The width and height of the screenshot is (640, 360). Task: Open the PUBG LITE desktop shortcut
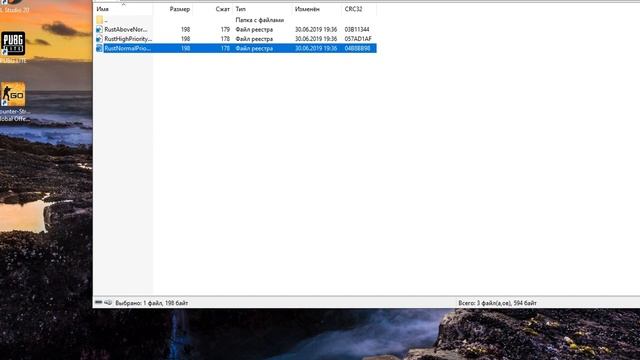click(13, 43)
